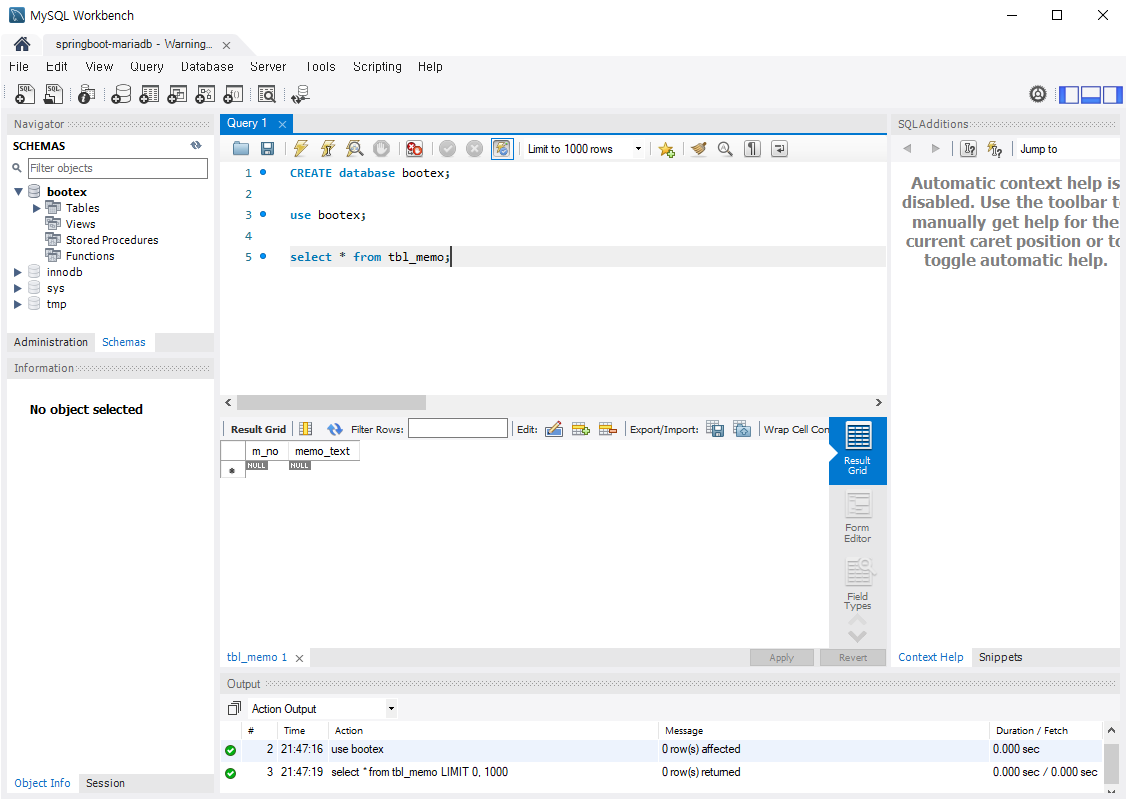Create a new table icon in main toolbar
The height and width of the screenshot is (800, 1127).
[150, 94]
